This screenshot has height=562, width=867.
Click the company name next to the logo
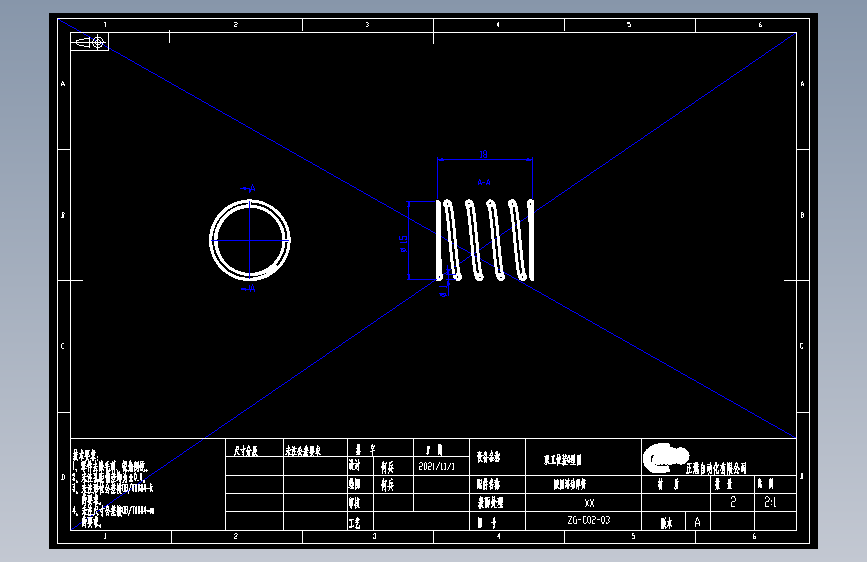[716, 469]
